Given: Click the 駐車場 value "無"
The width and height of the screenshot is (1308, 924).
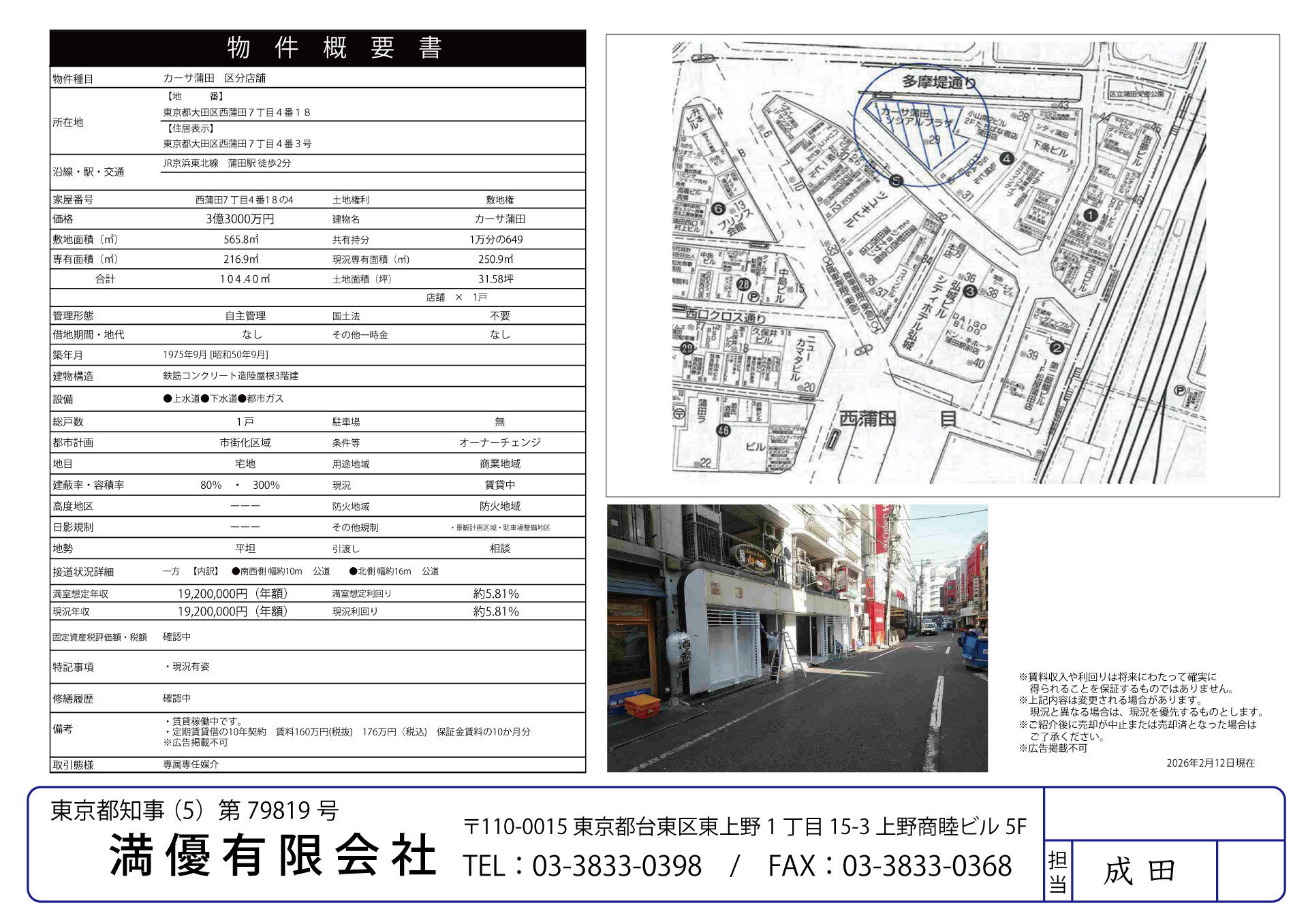Looking at the screenshot, I should tap(500, 422).
